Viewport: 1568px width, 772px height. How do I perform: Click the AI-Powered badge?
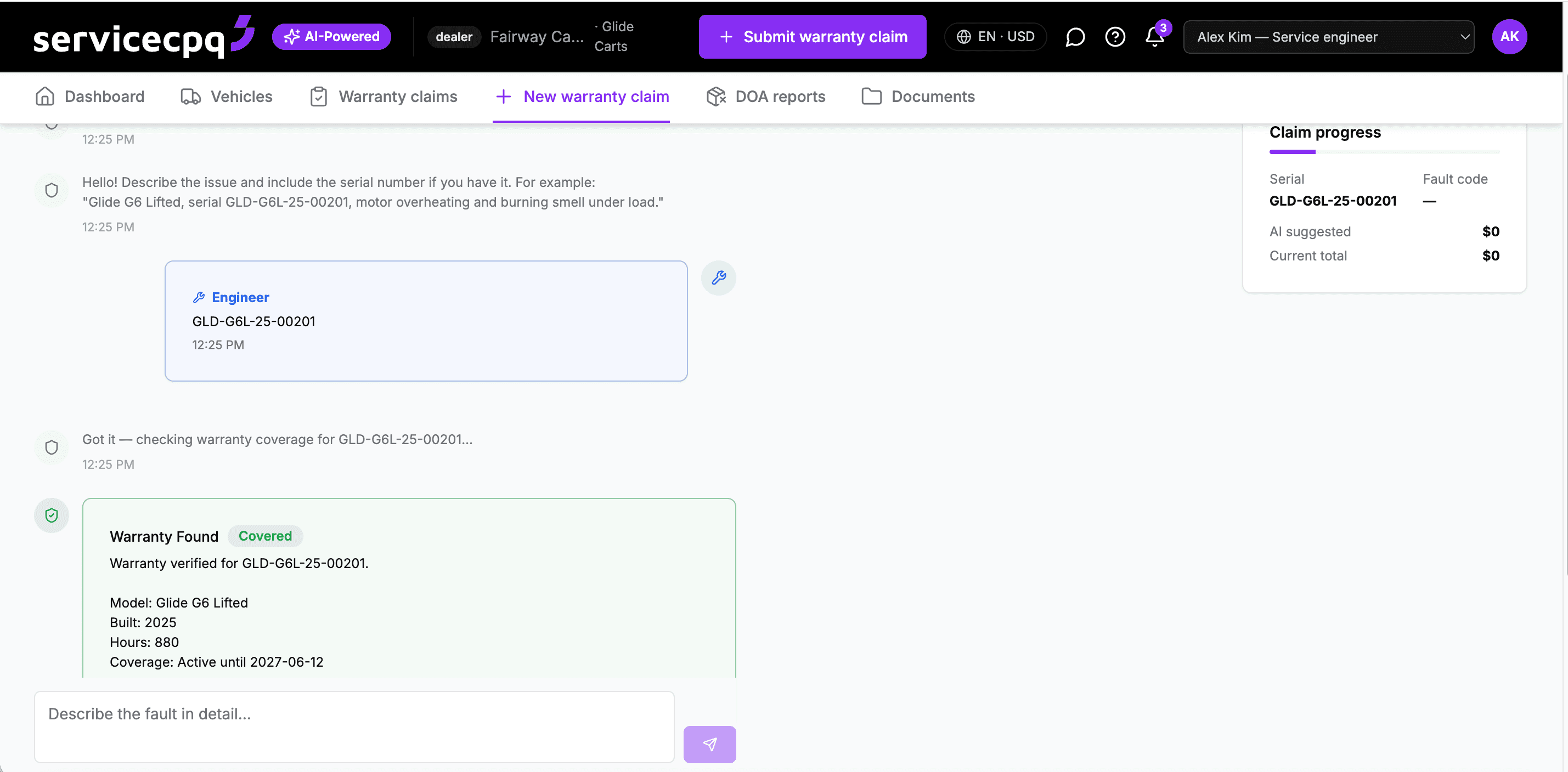(x=331, y=37)
